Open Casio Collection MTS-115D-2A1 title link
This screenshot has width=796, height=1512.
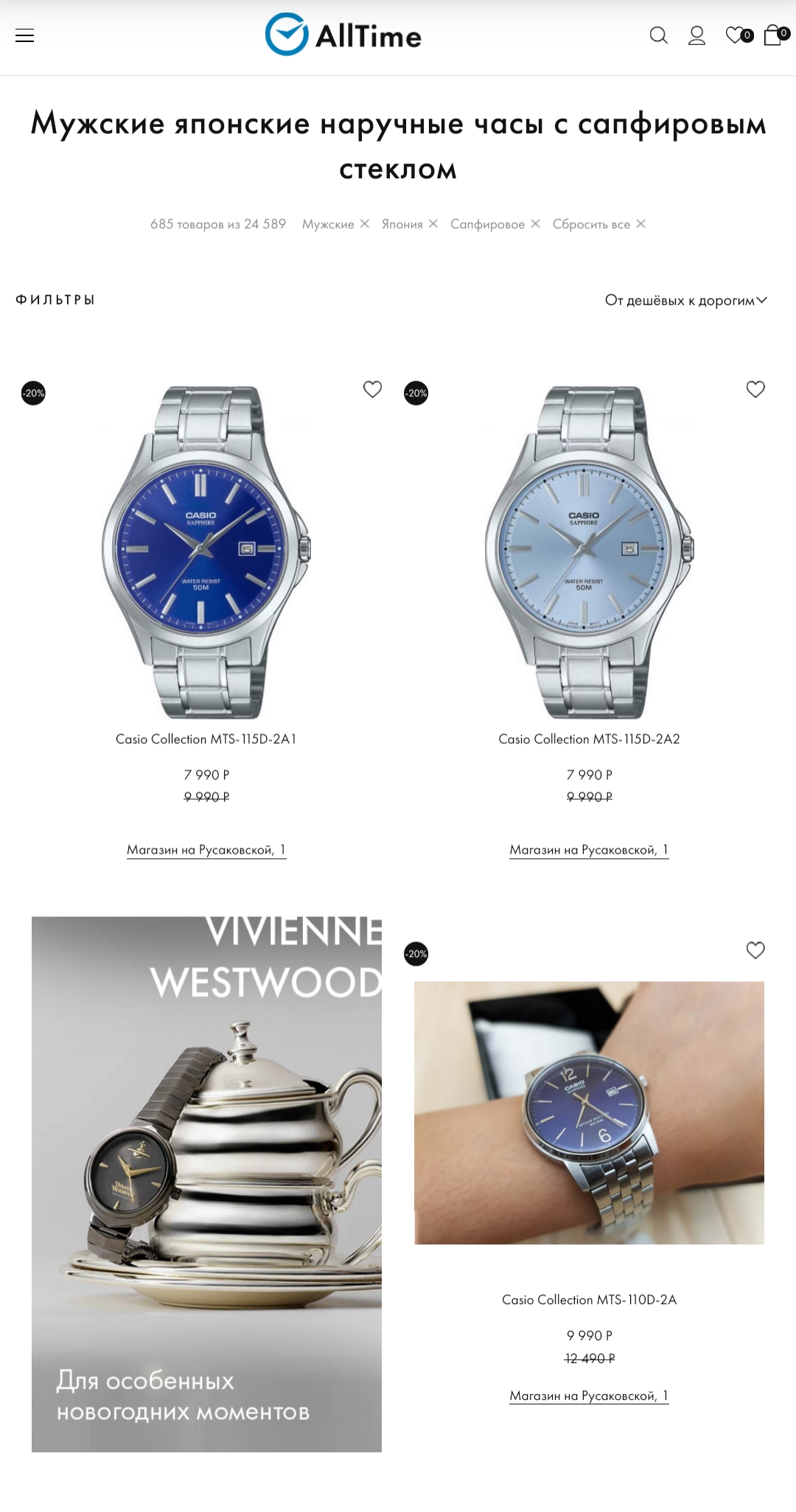(206, 739)
